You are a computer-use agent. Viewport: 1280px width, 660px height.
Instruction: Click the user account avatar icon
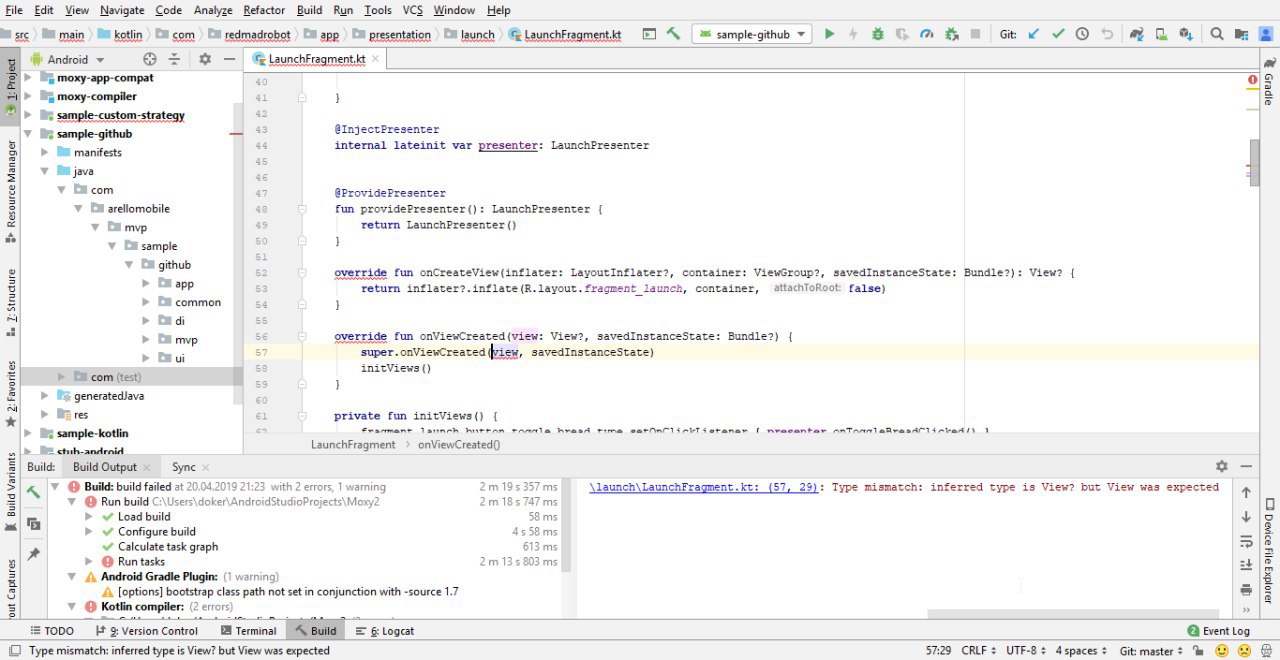pos(1265,34)
